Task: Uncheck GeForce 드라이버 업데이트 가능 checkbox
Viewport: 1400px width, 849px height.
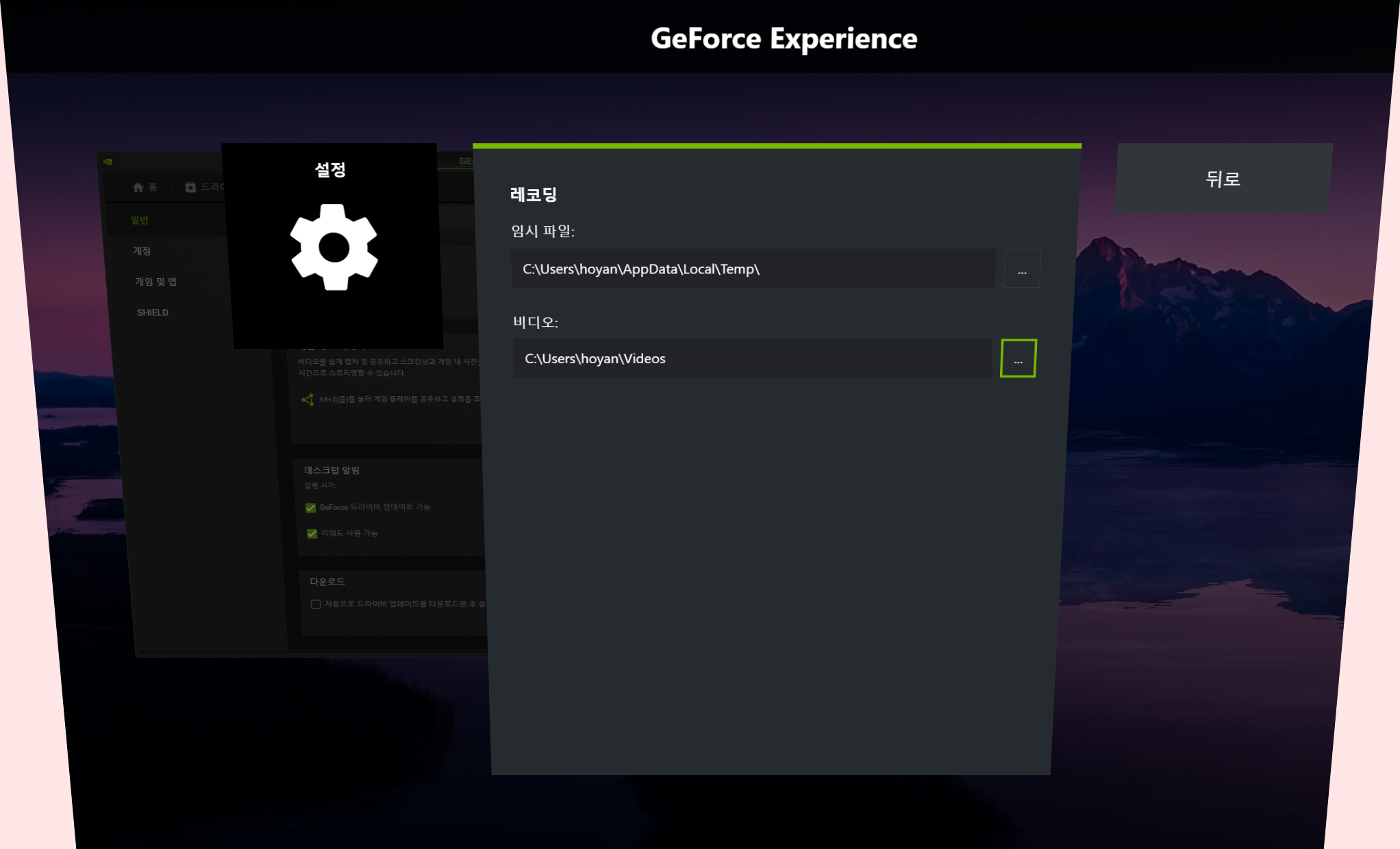Action: tap(310, 508)
